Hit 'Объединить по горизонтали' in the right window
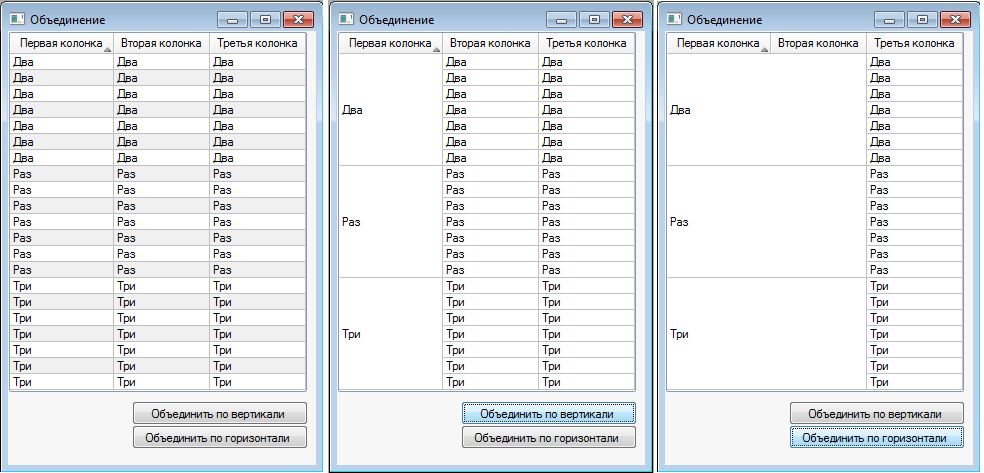 coord(876,437)
